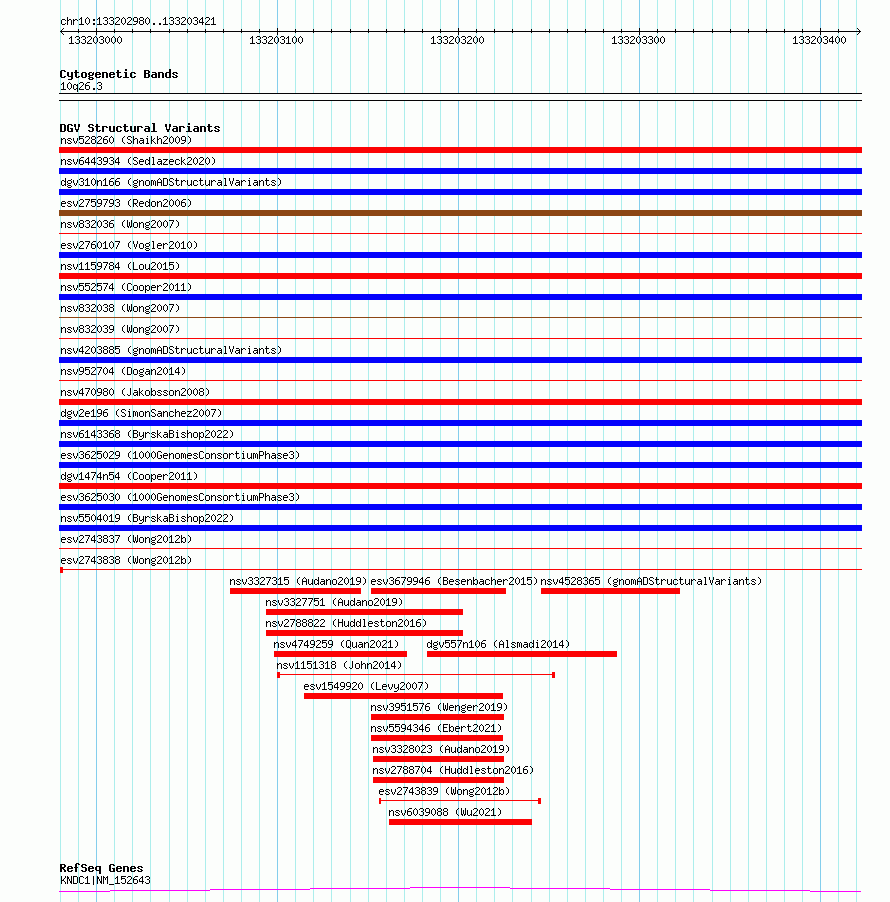Open nsv3327315 (Audano2019) variant label

tap(298, 581)
